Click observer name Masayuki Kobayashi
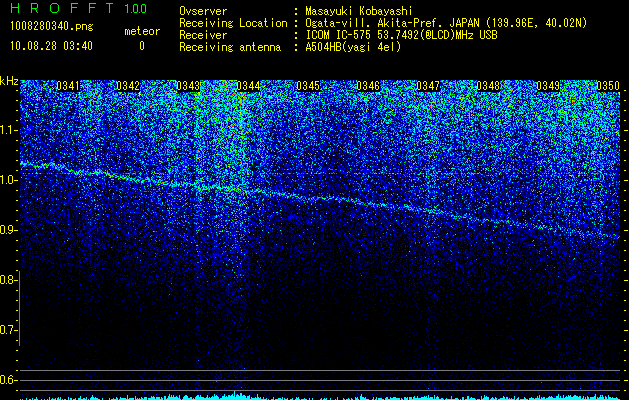The width and height of the screenshot is (629, 400). point(359,11)
